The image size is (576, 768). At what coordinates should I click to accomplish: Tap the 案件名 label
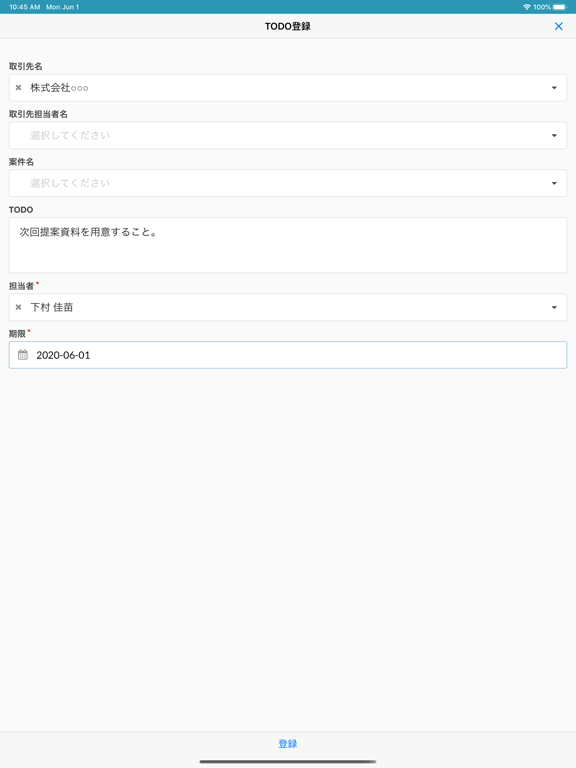21,162
